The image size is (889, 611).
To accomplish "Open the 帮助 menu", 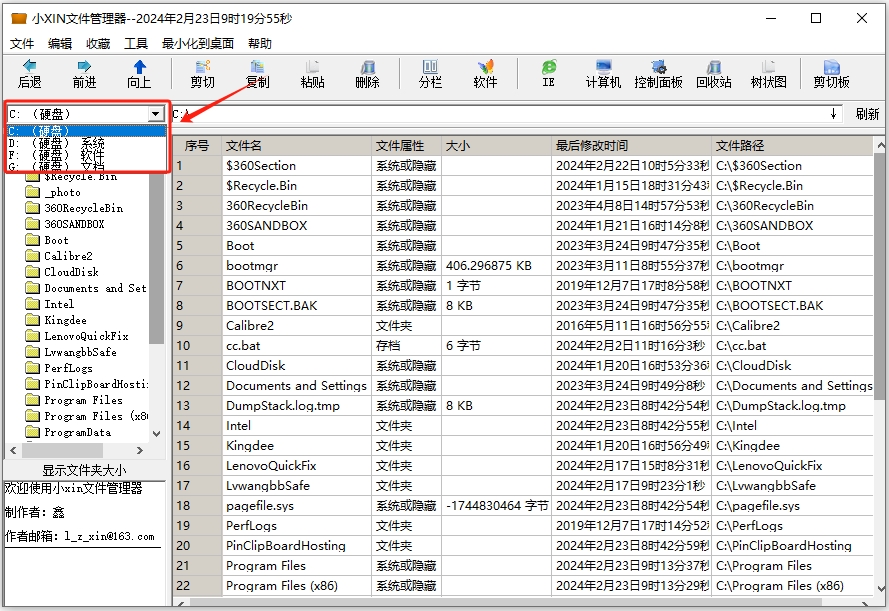I will point(260,44).
